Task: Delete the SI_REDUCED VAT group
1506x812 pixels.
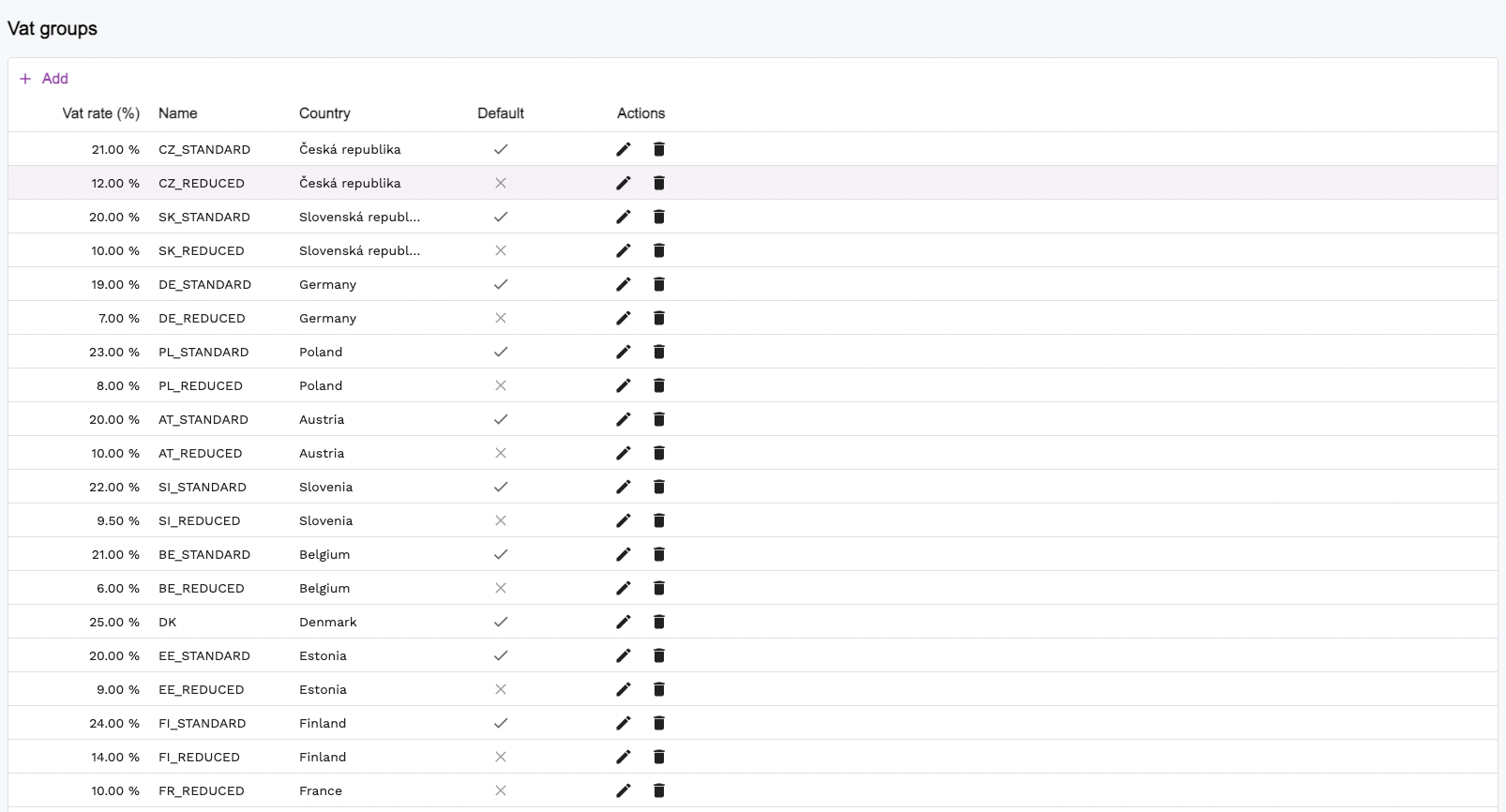Action: (659, 520)
